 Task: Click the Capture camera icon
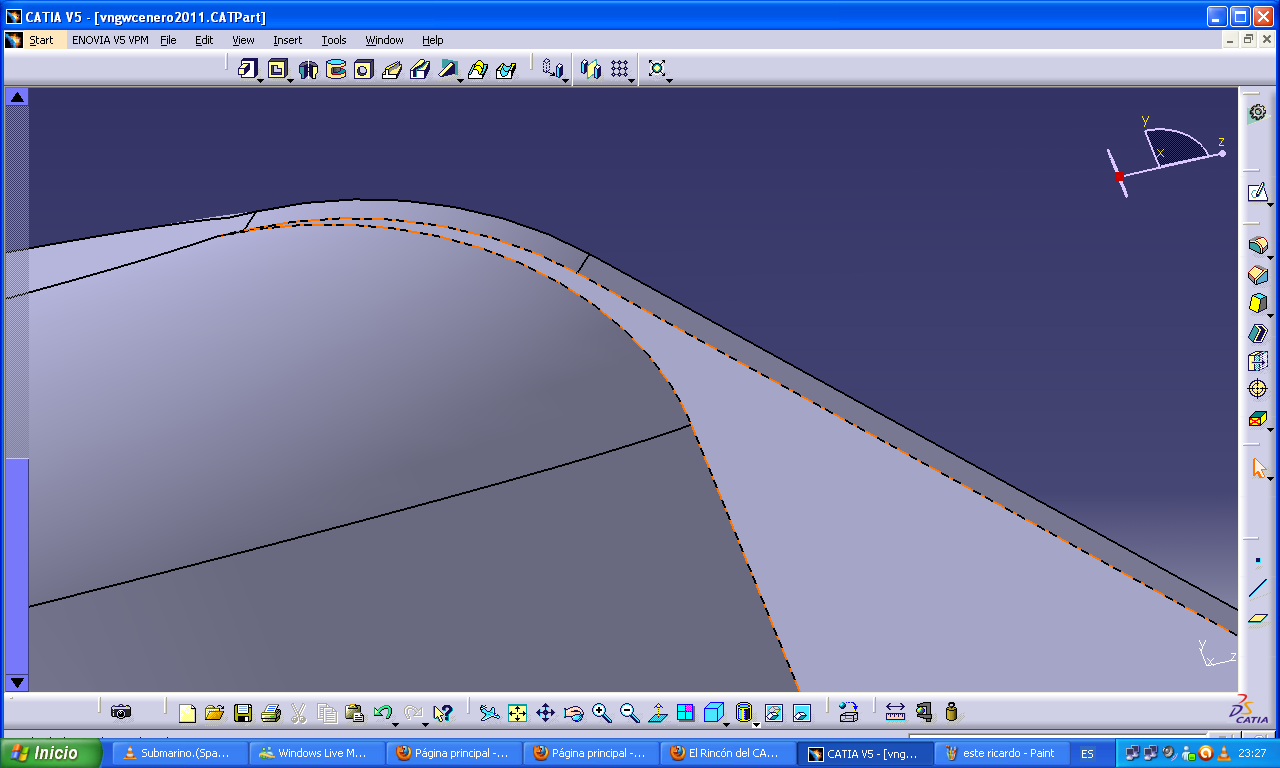click(121, 712)
